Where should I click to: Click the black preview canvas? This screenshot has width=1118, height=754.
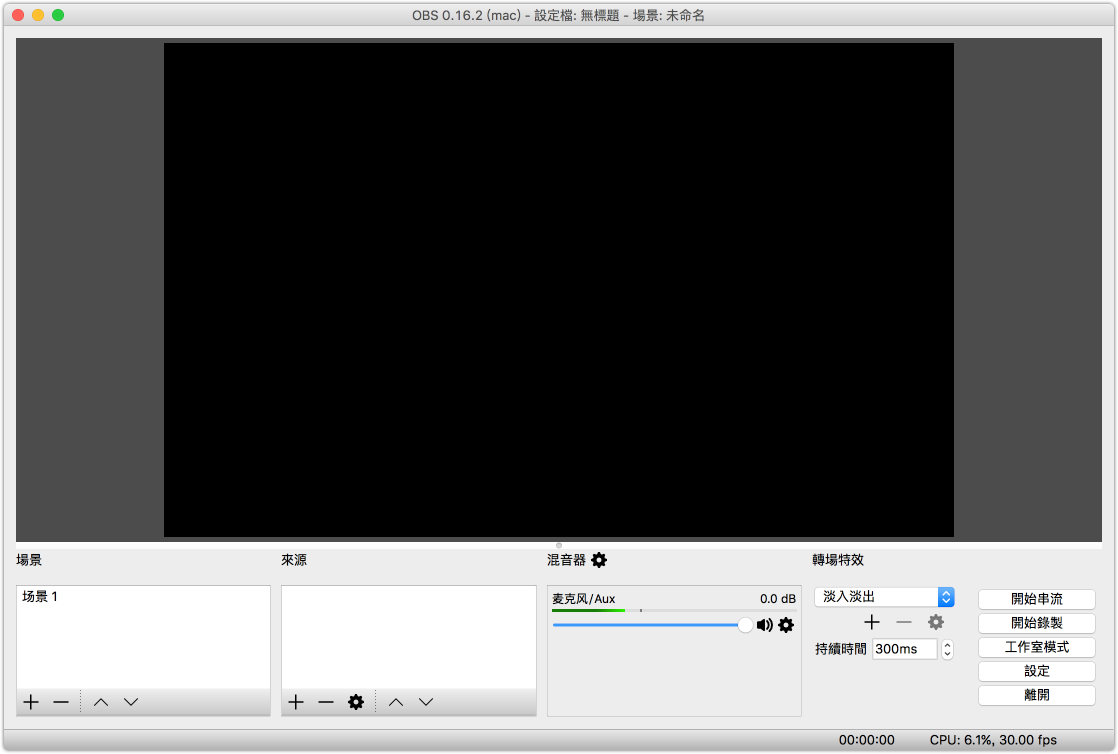tap(559, 290)
